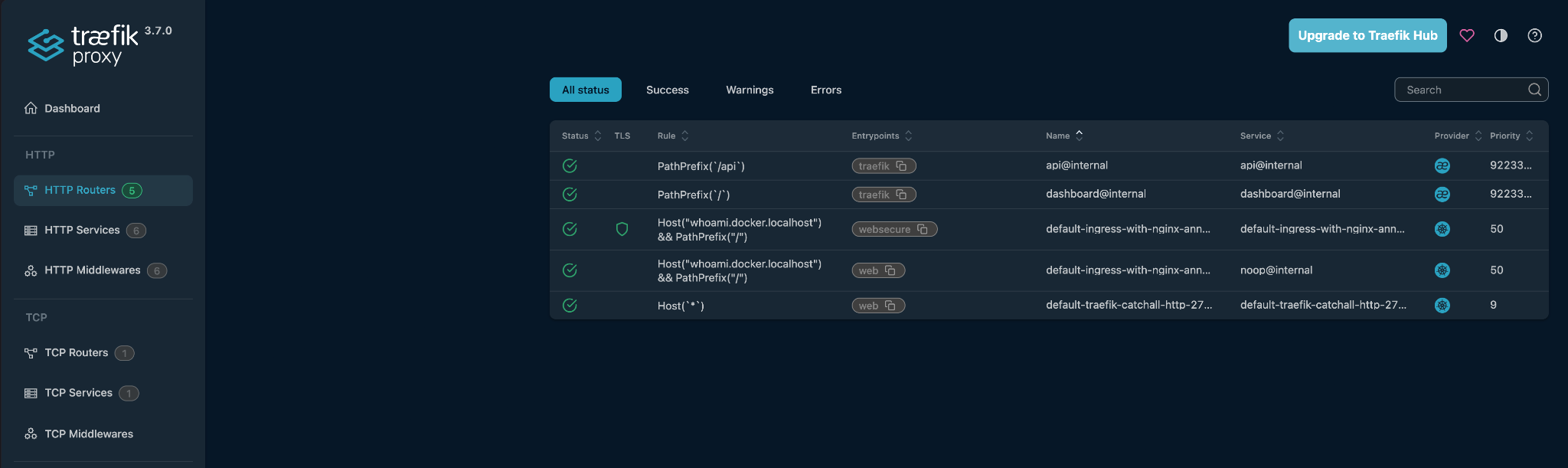Click Upgrade to Traefik Hub button
This screenshot has width=1568, height=468.
tap(1367, 35)
